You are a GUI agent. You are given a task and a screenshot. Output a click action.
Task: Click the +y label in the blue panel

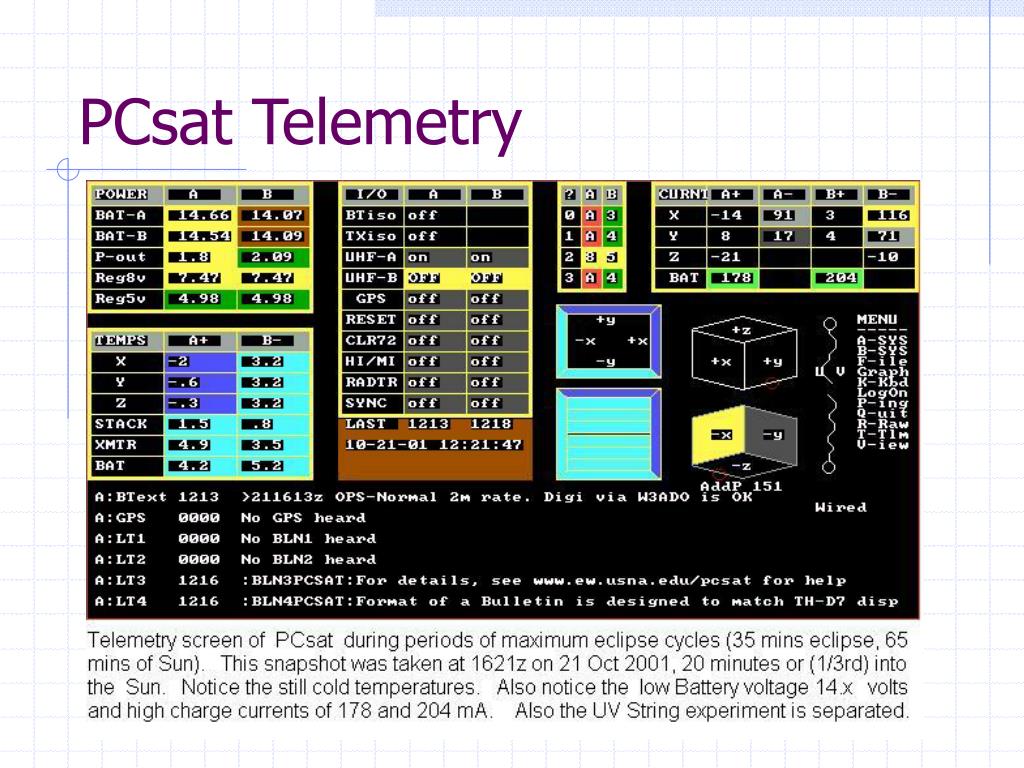(605, 320)
